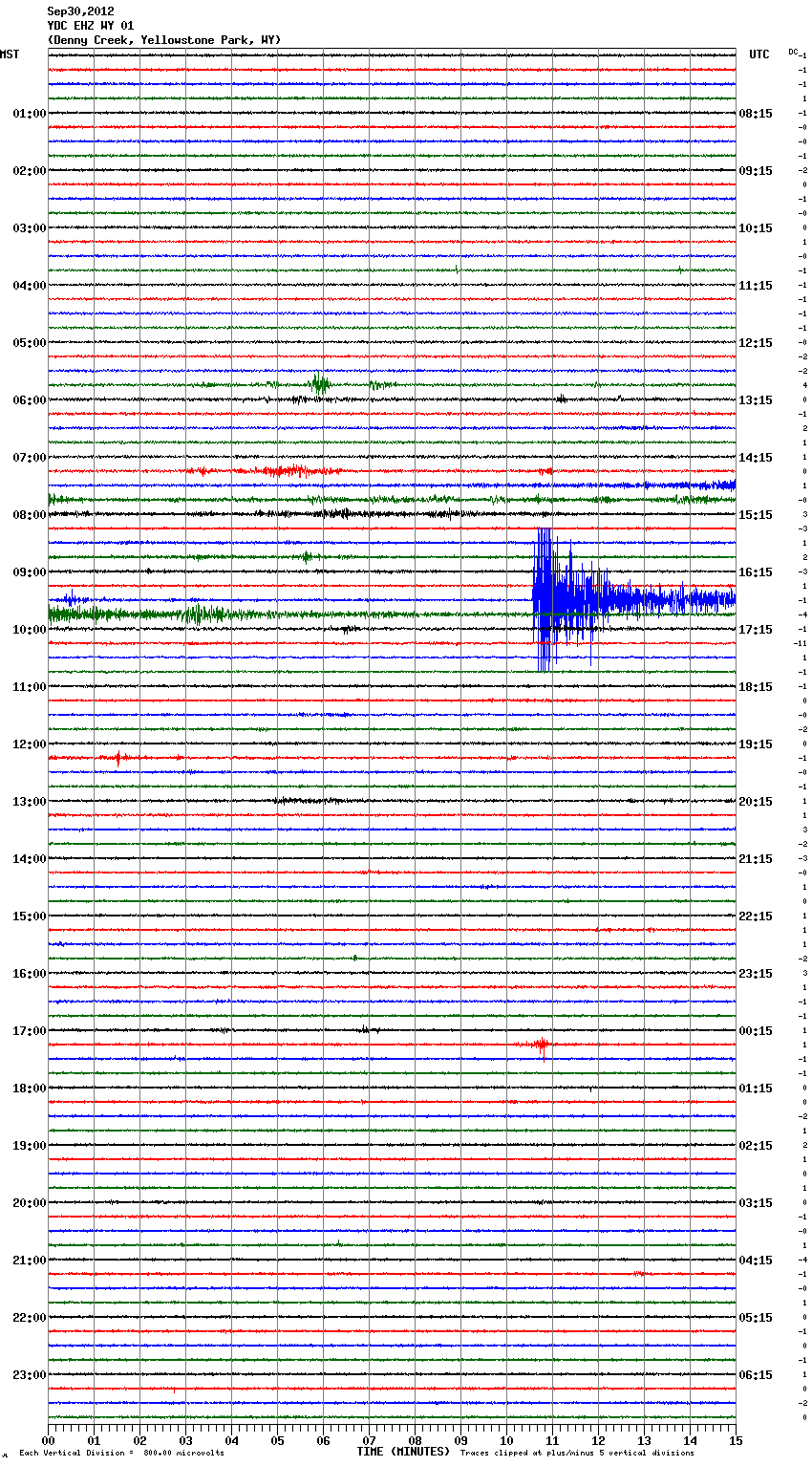This screenshot has height=1466, width=812.
Task: Click minute 08 on the time axis
Action: (x=415, y=1440)
